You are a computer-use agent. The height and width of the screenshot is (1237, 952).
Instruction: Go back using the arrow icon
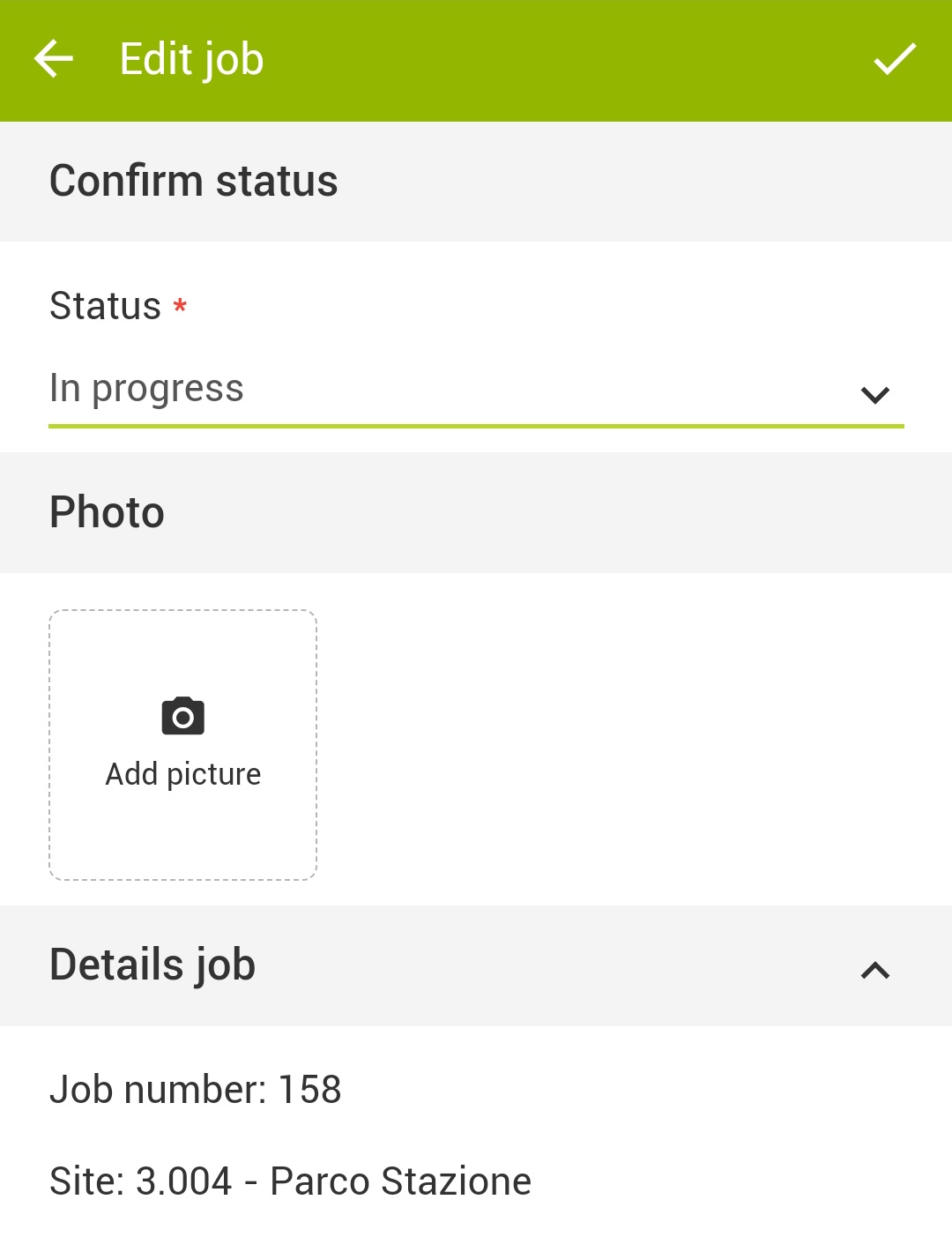54,60
